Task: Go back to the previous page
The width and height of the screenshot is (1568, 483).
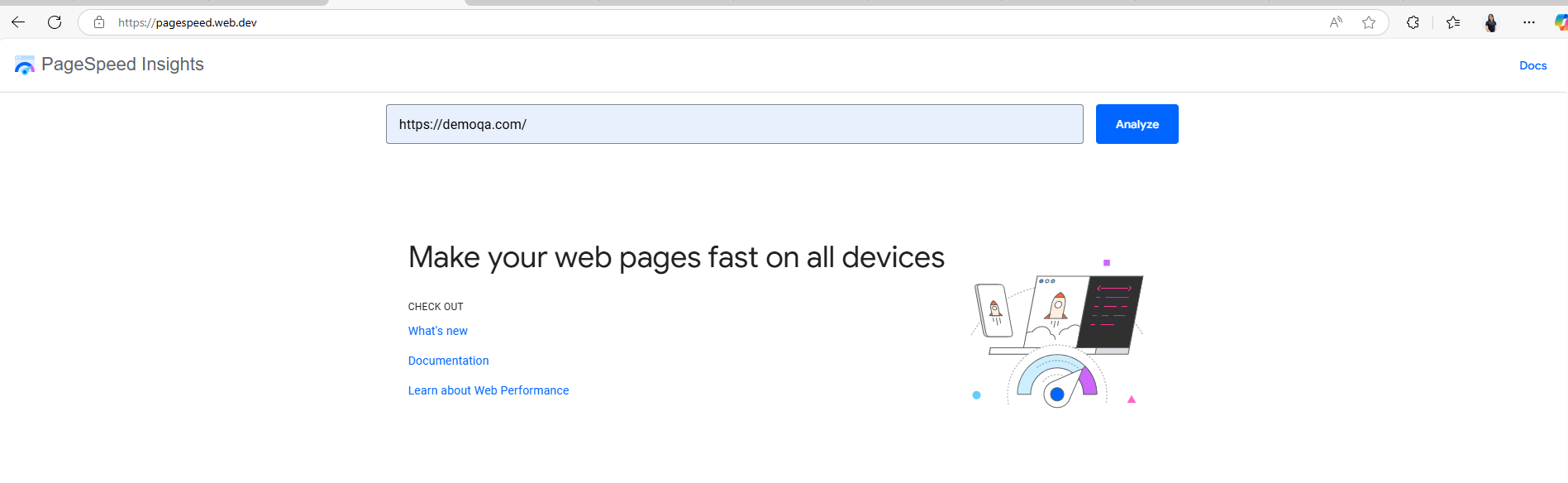Action: point(18,22)
